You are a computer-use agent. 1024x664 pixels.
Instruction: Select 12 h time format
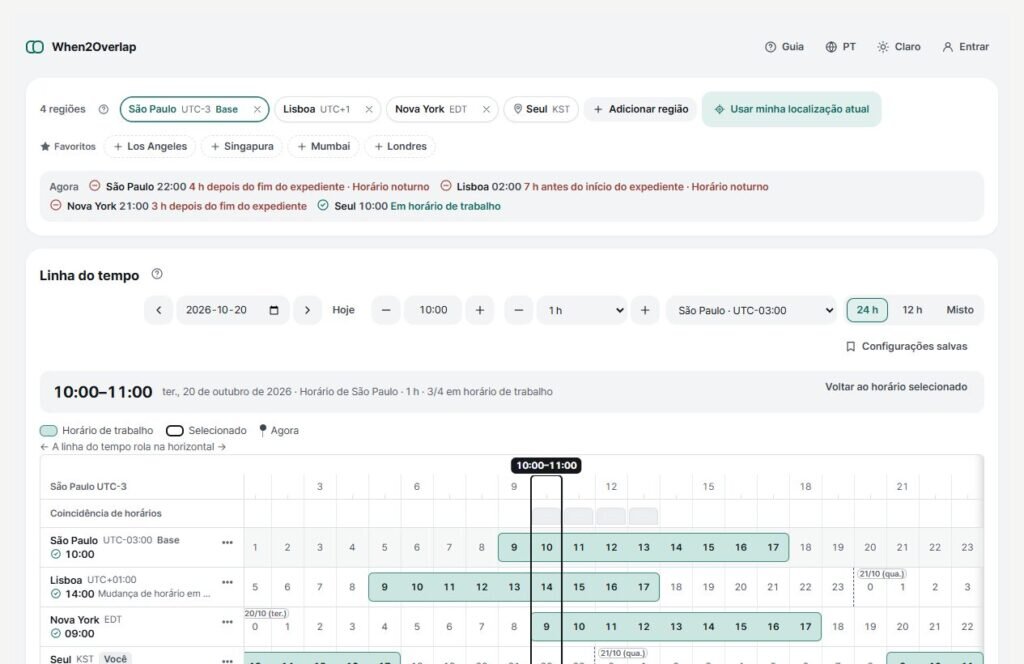pos(912,310)
